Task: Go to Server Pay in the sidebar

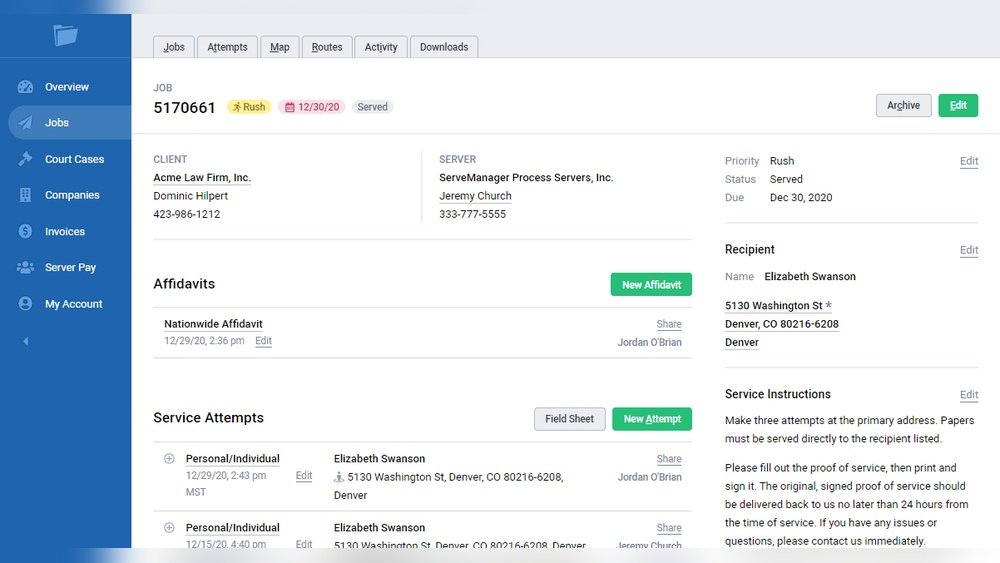Action: (x=70, y=267)
